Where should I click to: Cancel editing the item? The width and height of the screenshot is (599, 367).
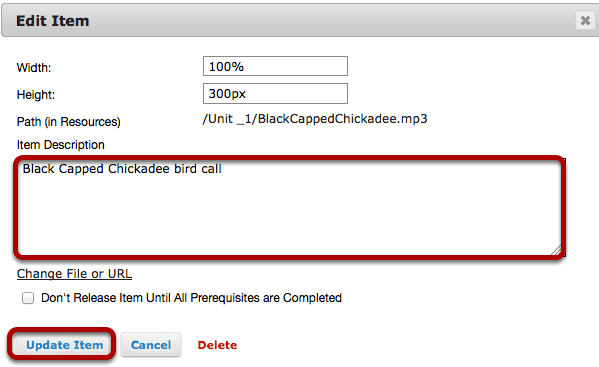pos(151,345)
